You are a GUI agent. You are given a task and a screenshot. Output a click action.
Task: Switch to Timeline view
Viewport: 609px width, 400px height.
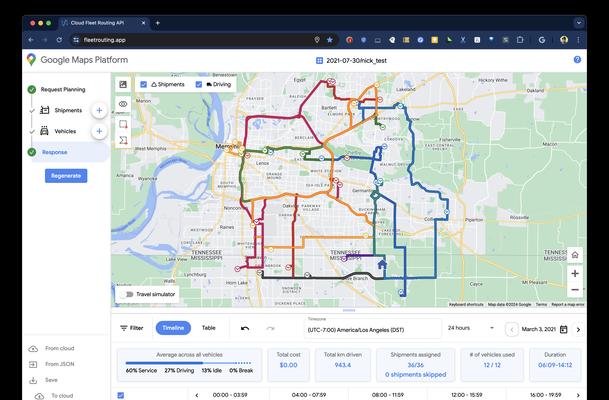tap(173, 328)
